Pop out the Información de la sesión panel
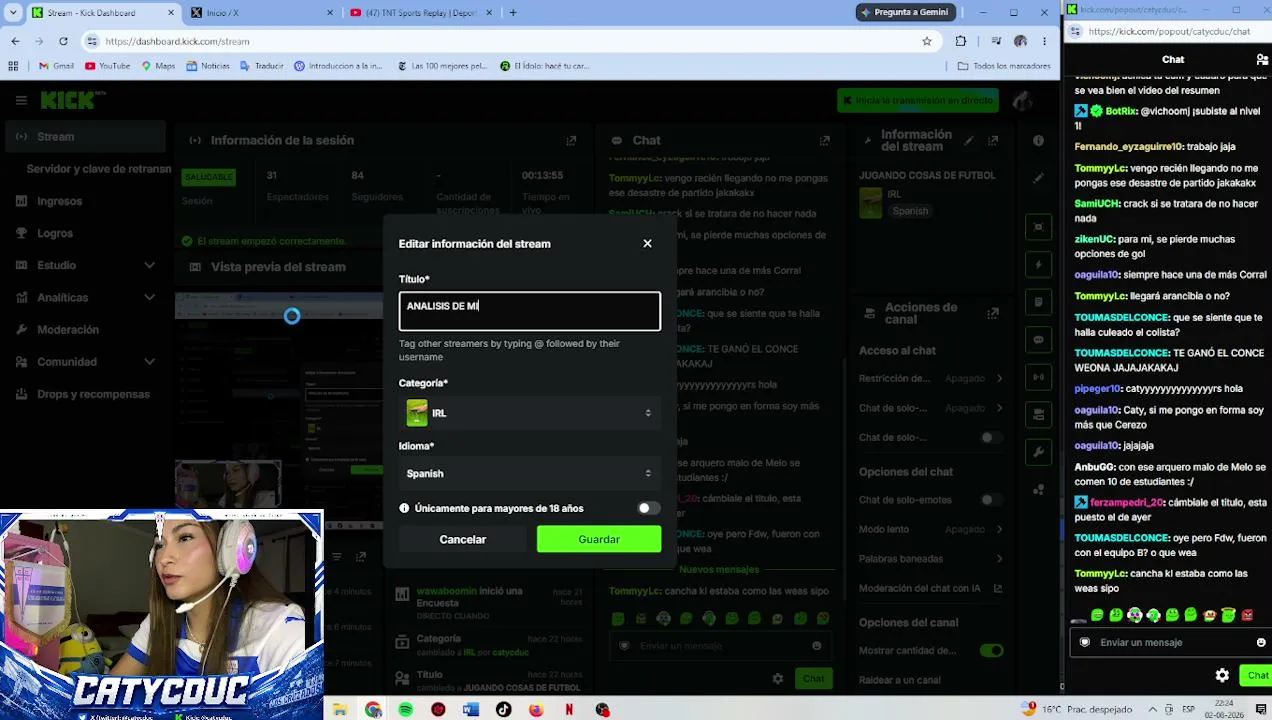This screenshot has height=720, width=1272. tap(571, 141)
